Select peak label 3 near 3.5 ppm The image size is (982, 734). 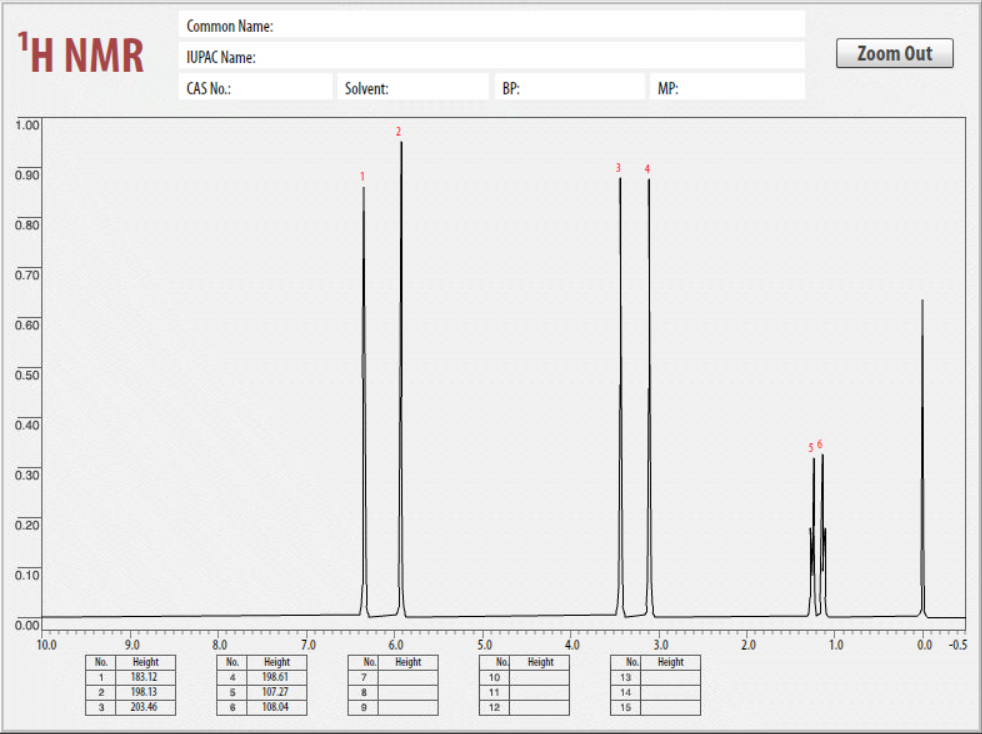click(x=618, y=169)
